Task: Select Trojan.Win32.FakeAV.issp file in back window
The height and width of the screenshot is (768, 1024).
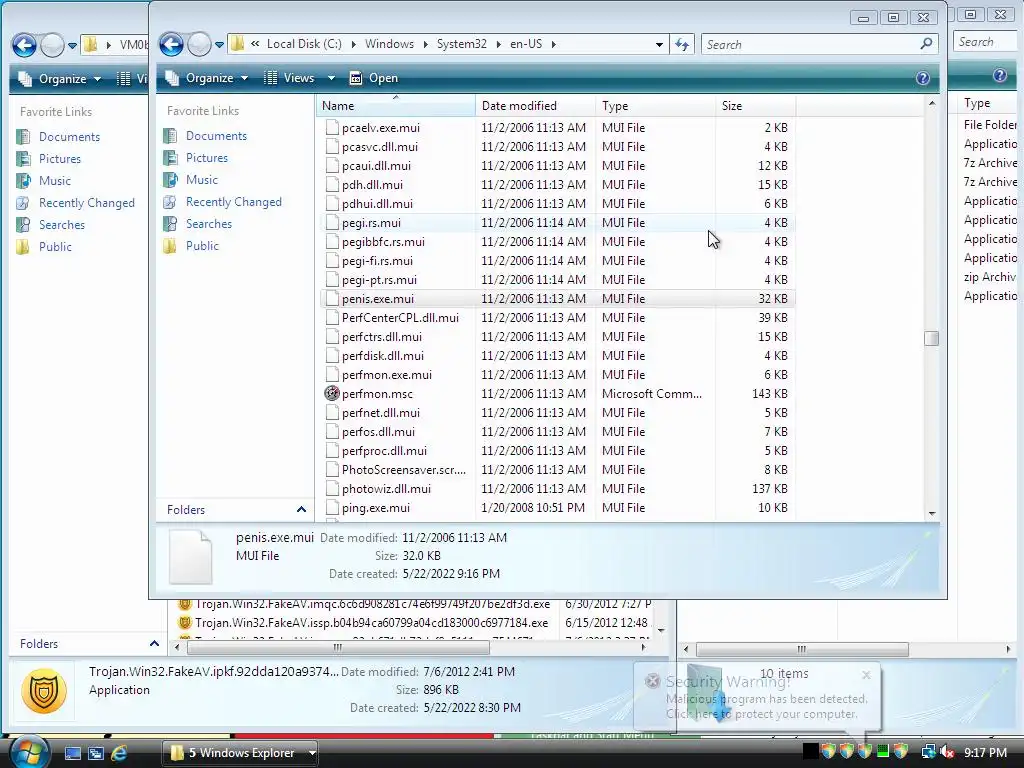Action: [x=371, y=622]
